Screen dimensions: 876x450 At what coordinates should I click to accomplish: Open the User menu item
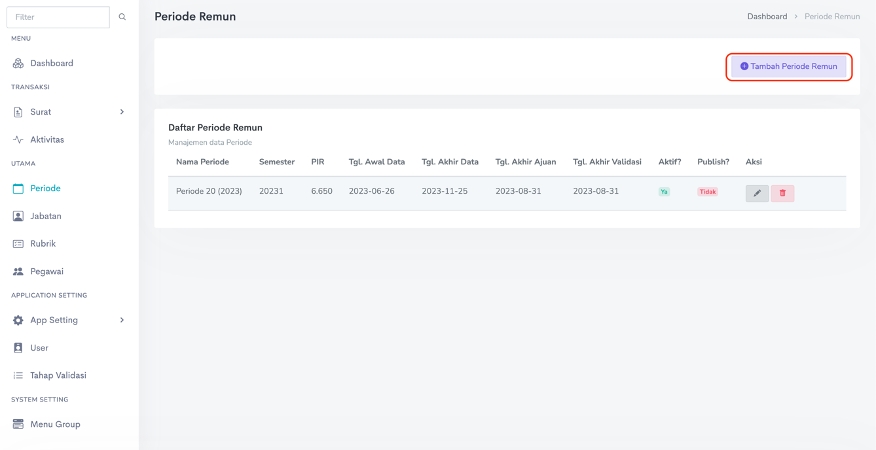(39, 348)
